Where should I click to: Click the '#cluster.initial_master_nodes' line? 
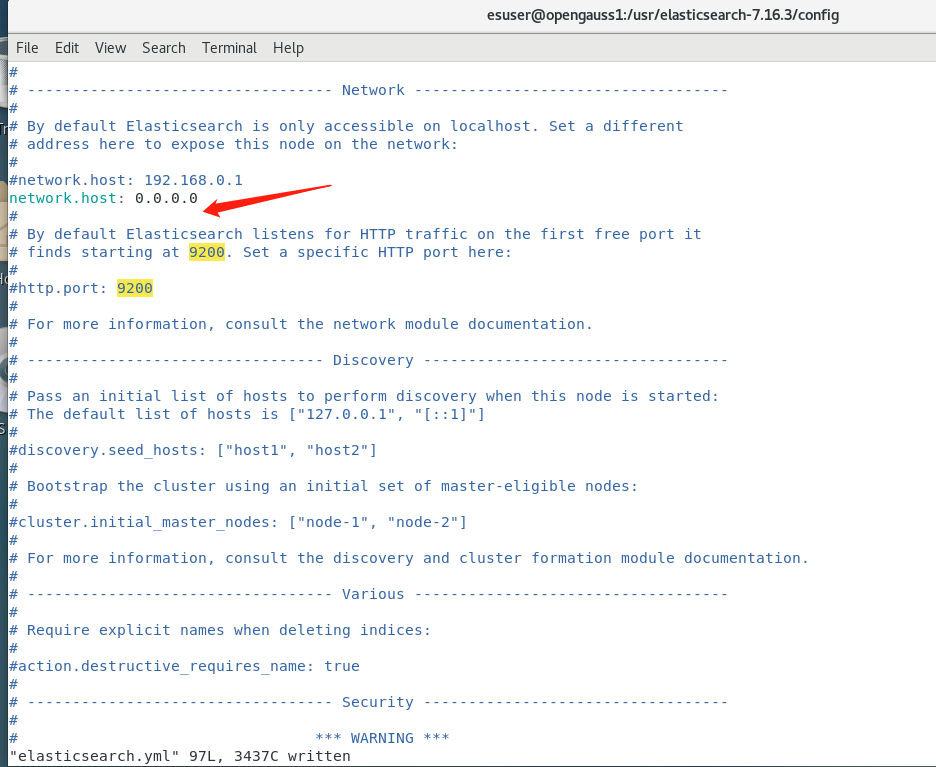(x=238, y=522)
